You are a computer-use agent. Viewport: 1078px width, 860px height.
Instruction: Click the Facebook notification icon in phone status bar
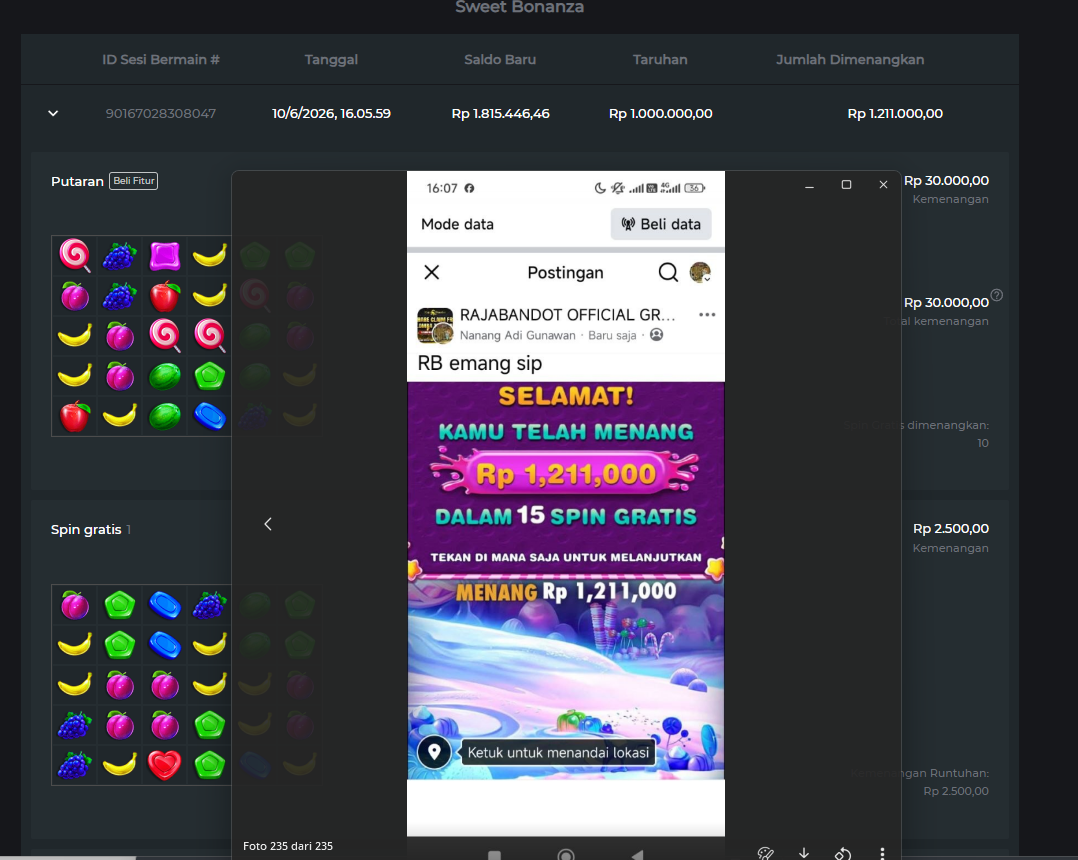[469, 188]
